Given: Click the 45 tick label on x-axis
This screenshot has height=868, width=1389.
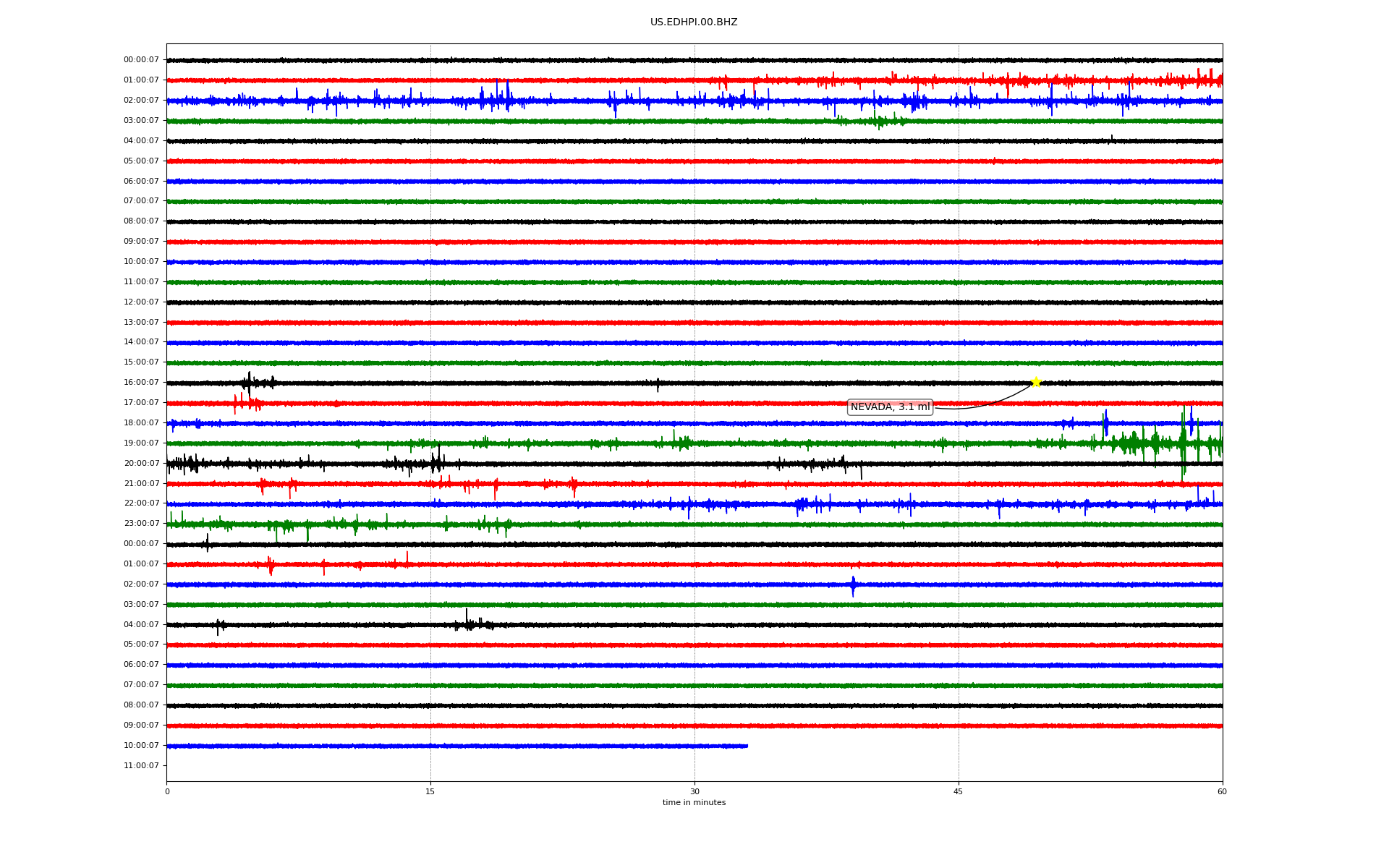Looking at the screenshot, I should click(x=958, y=791).
